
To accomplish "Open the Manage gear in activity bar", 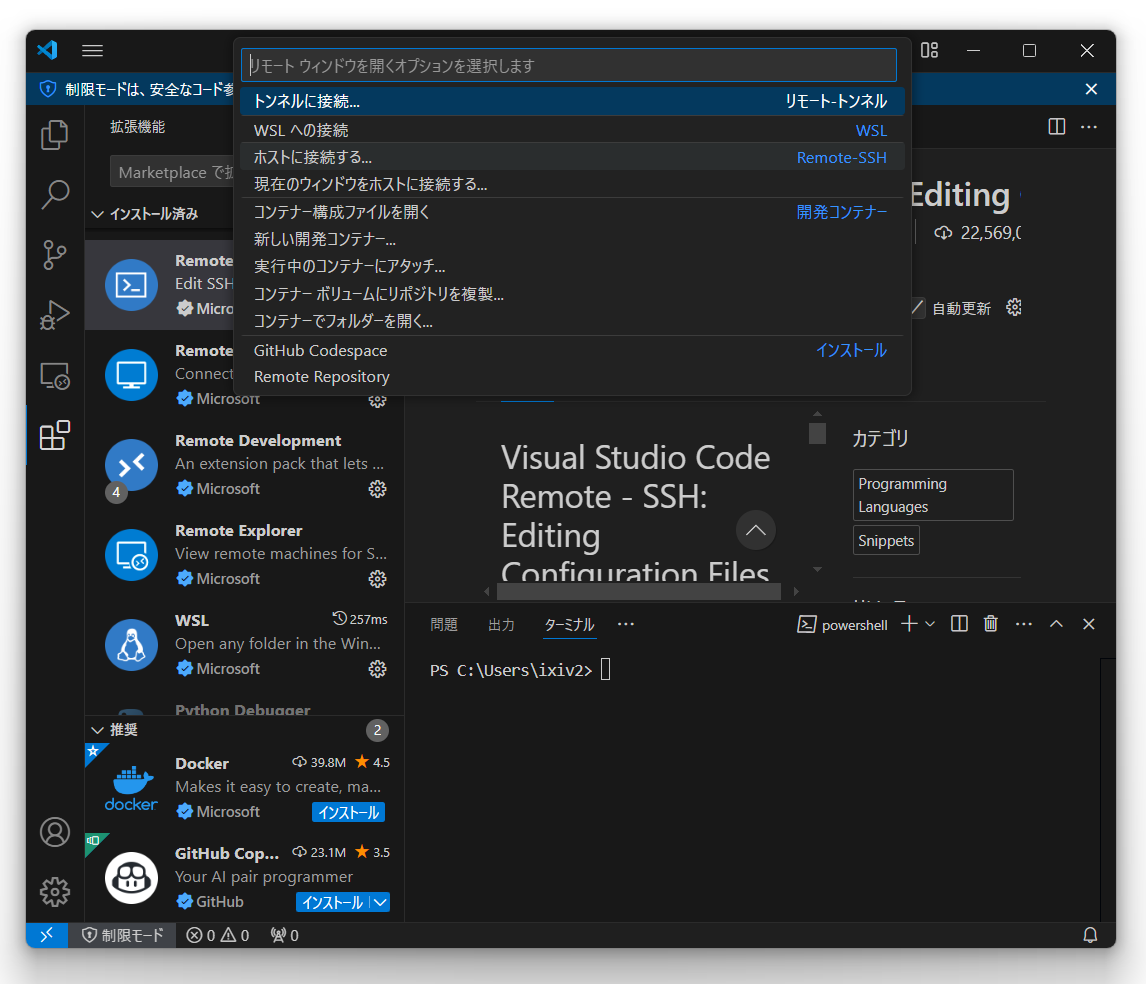I will point(55,892).
